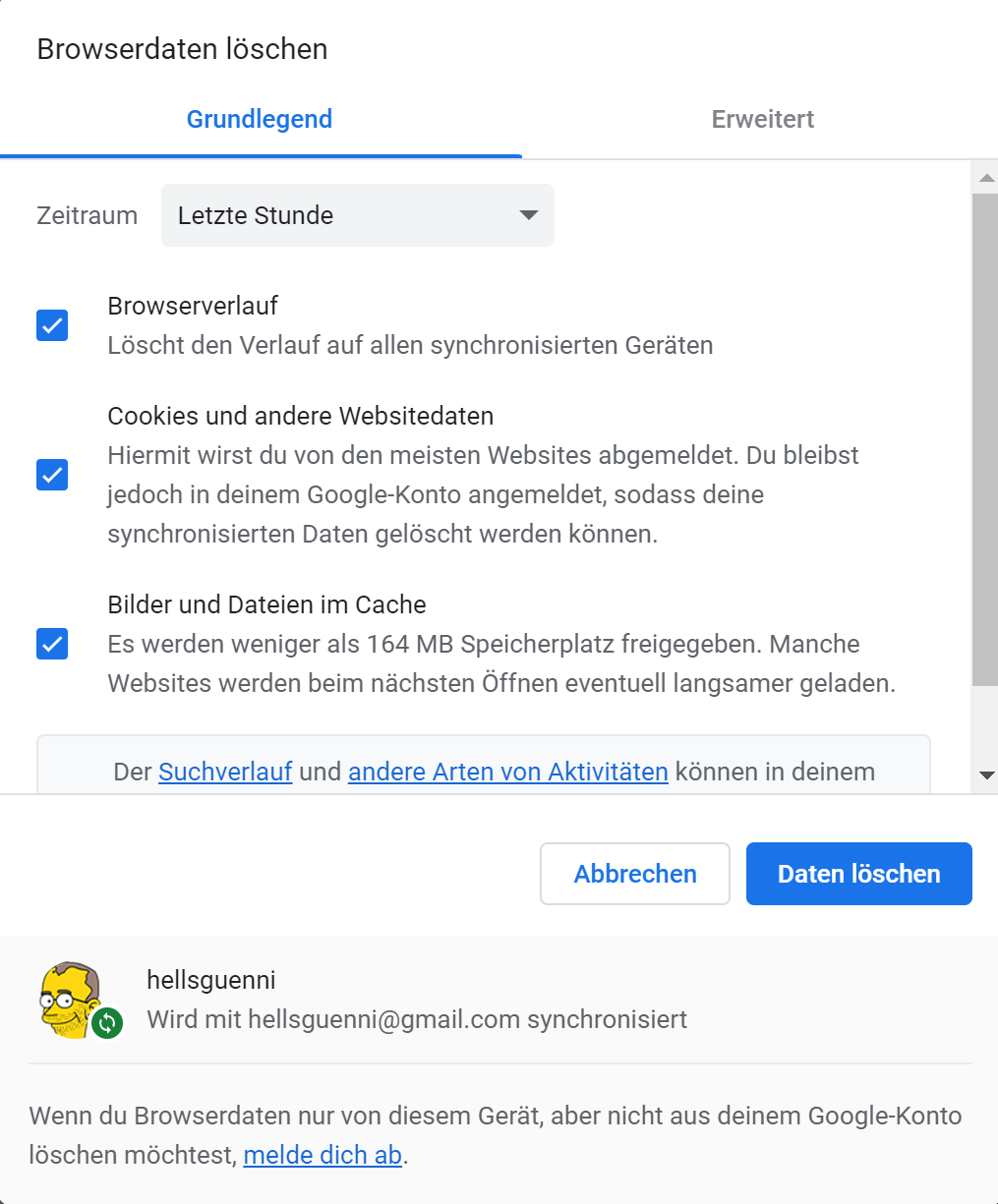998x1204 pixels.
Task: Follow the andere Arten von Aktivitäten link
Action: pos(507,772)
